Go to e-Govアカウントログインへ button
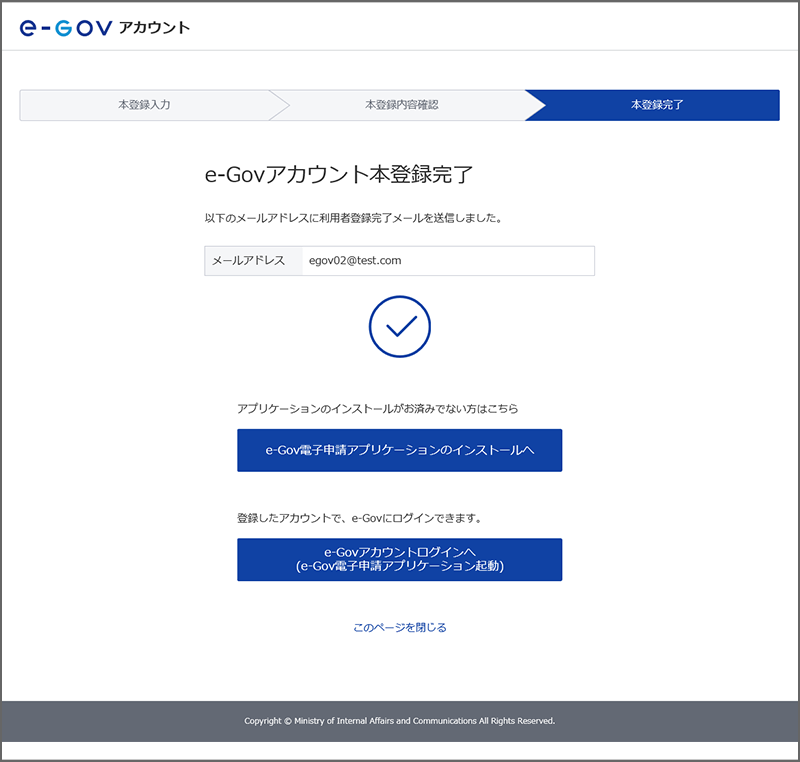The image size is (800, 762). coord(399,560)
